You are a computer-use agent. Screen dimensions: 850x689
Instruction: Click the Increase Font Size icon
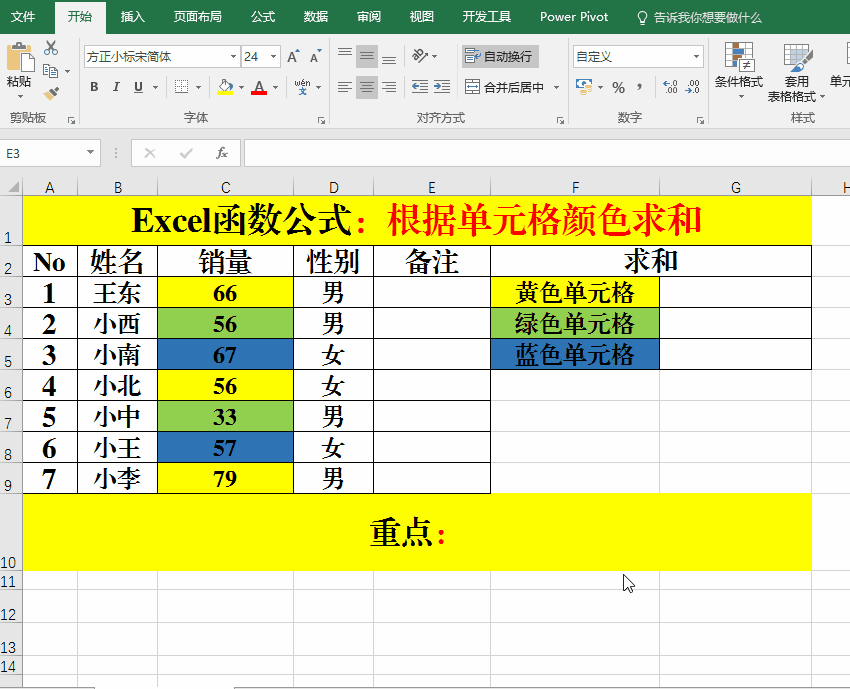coord(292,57)
